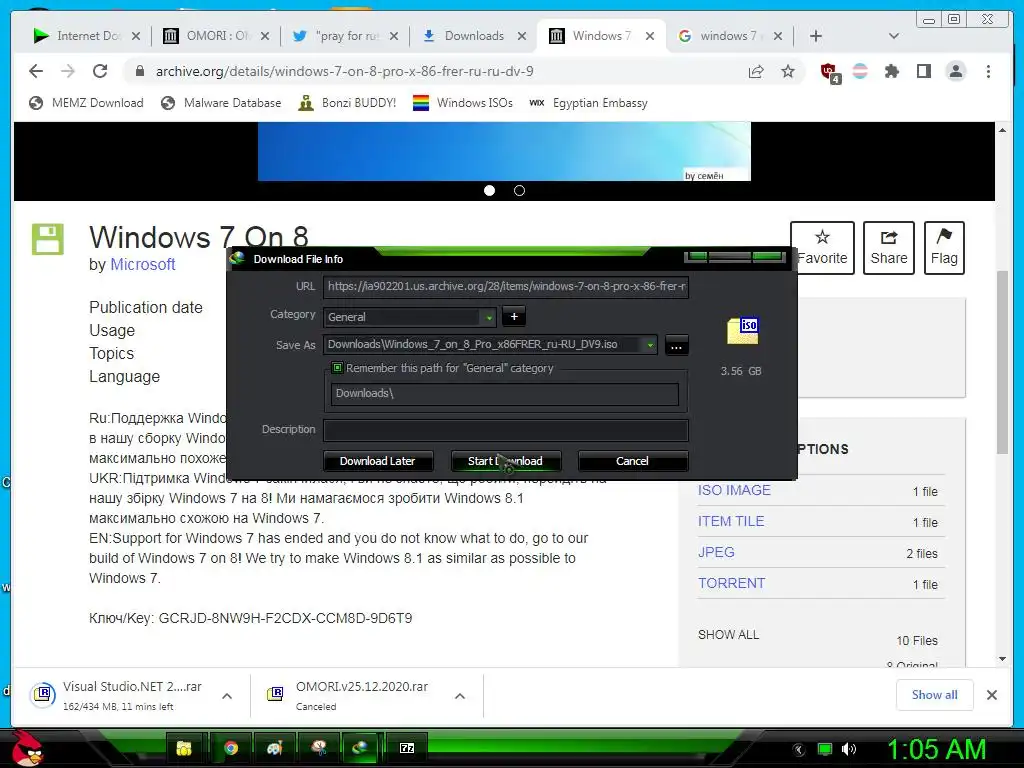The width and height of the screenshot is (1024, 768).
Task: Open the Chrome profile avatar
Action: [955, 71]
